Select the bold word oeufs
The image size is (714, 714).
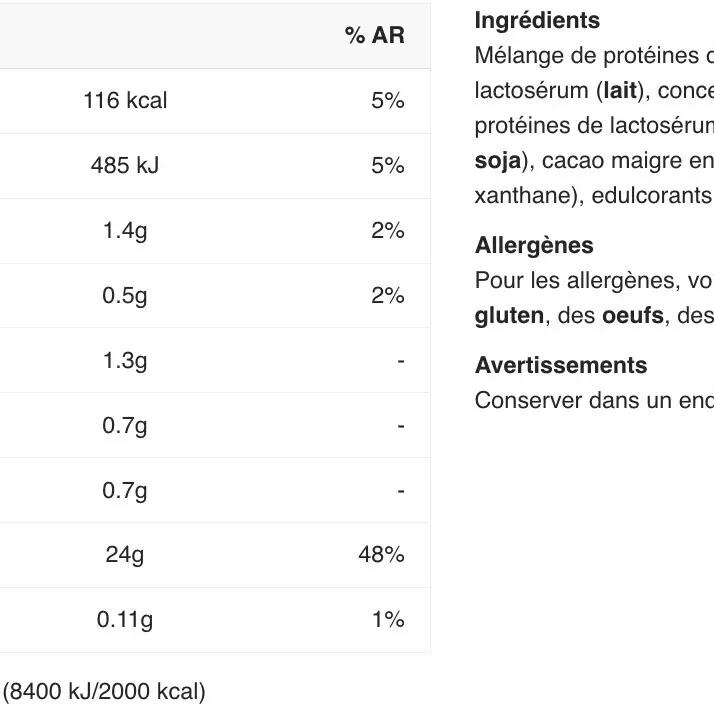click(x=632, y=316)
